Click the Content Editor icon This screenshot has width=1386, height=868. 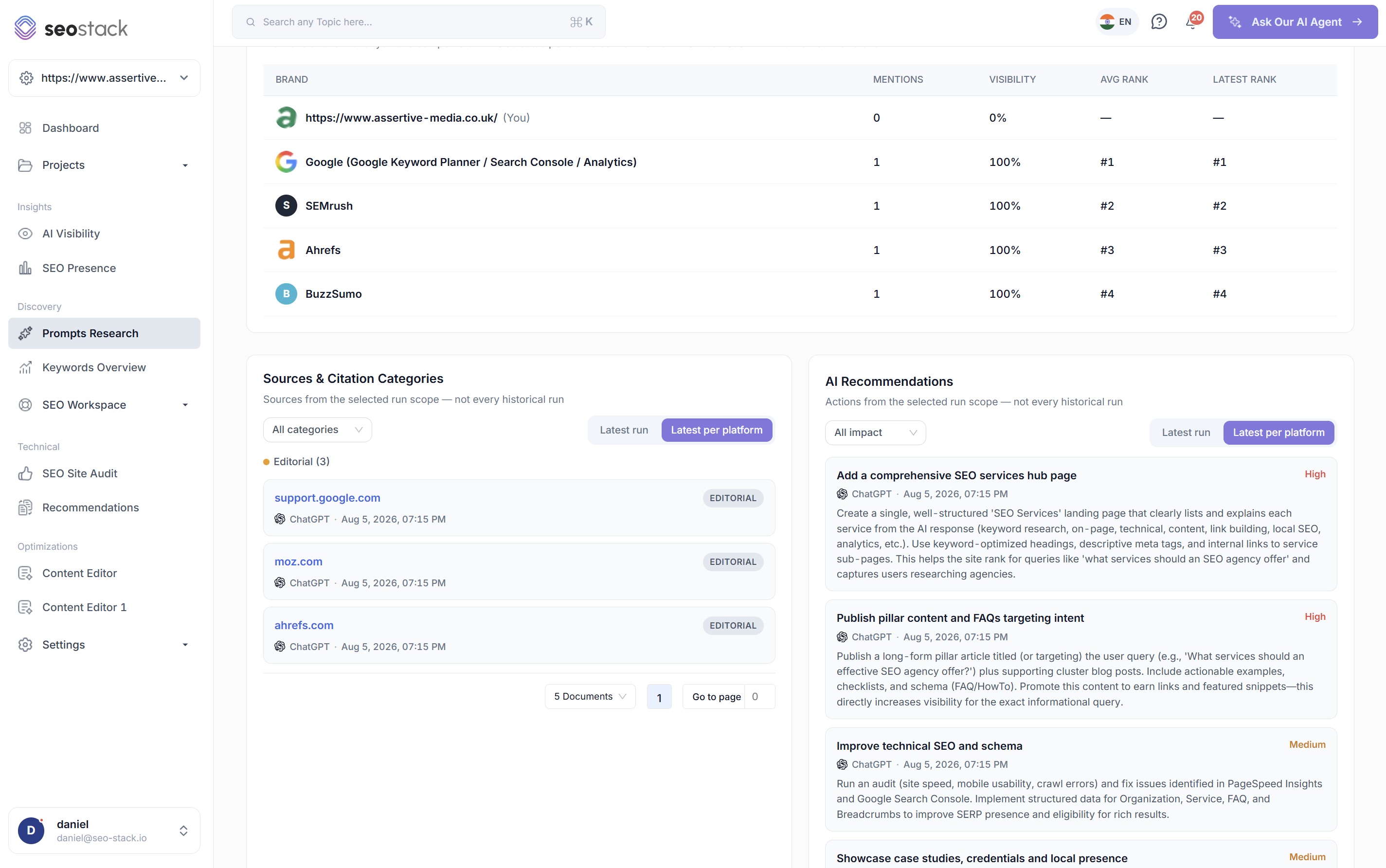point(25,574)
